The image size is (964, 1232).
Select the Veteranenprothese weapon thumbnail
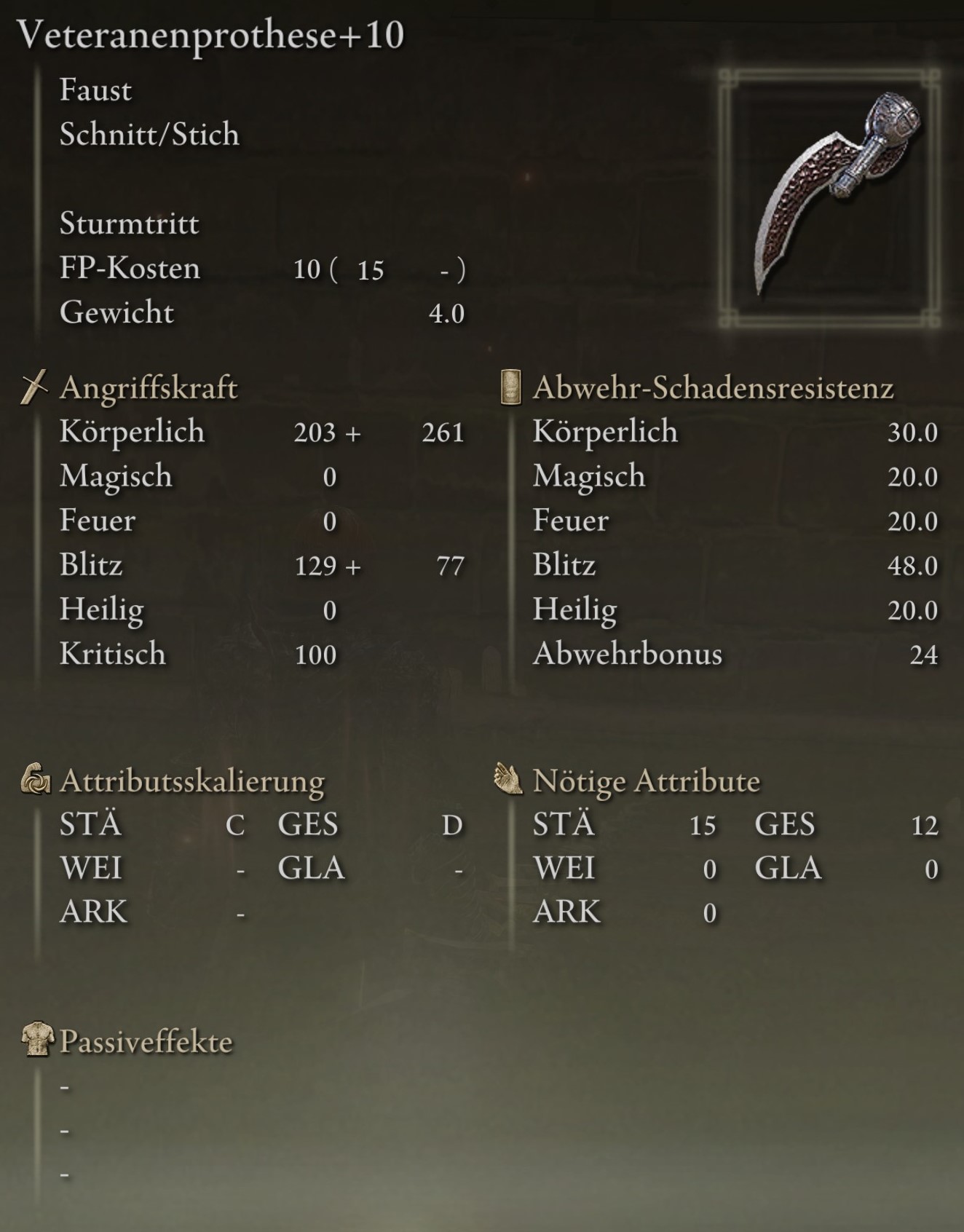829,198
